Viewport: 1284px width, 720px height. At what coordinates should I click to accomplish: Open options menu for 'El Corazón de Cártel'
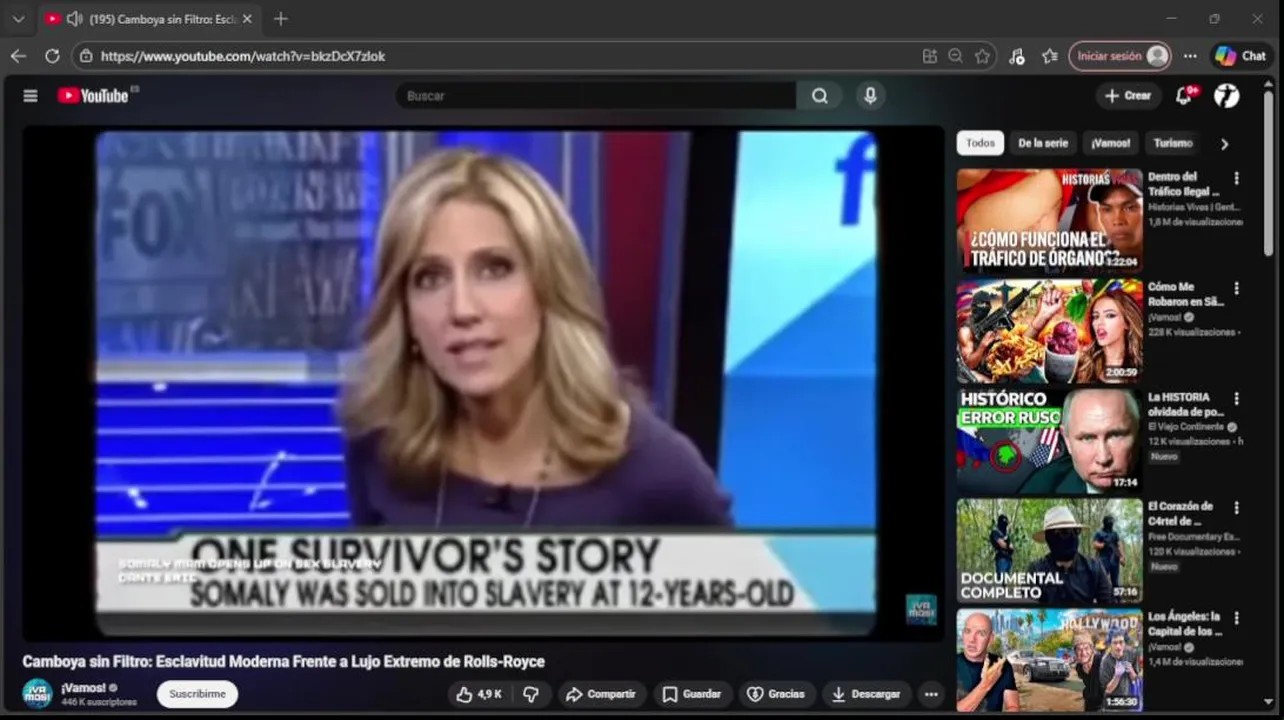click(x=1236, y=508)
